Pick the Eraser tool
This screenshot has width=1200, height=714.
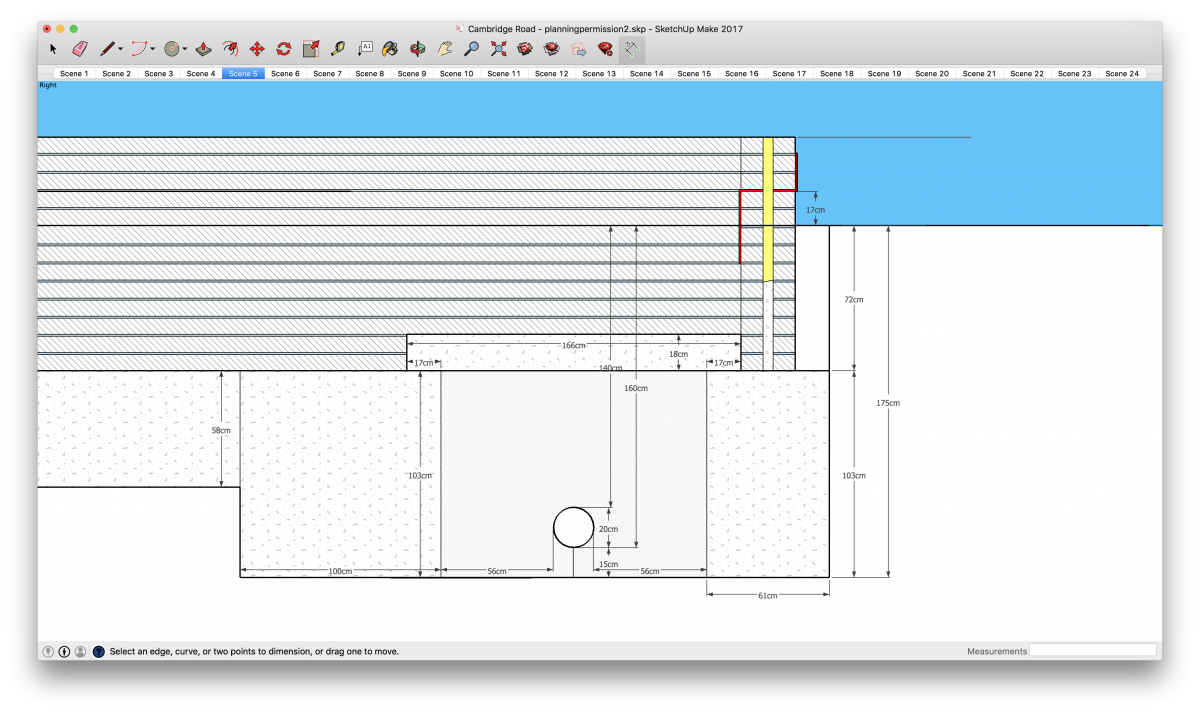click(x=81, y=47)
